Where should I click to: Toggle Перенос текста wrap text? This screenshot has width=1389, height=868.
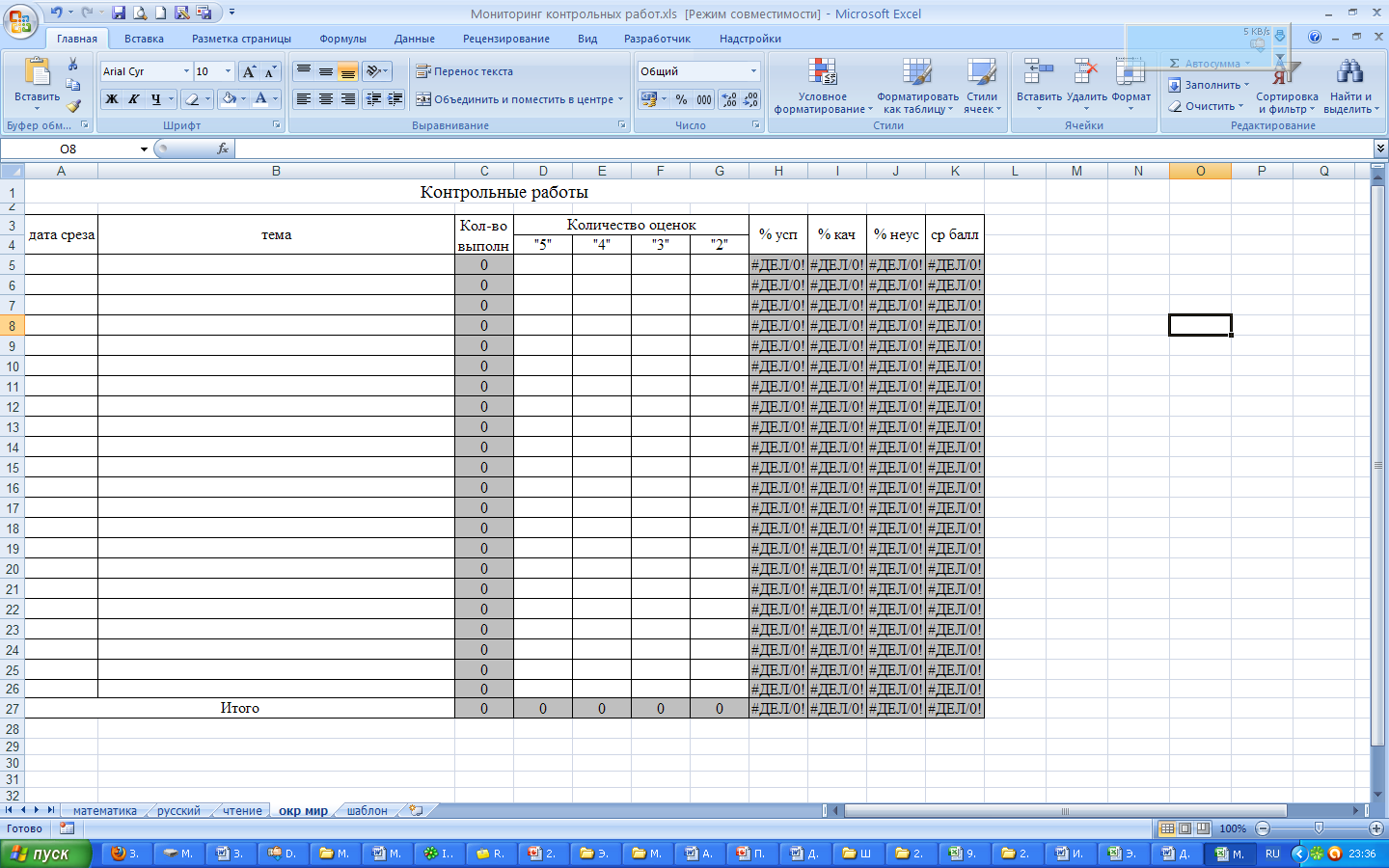(x=464, y=71)
